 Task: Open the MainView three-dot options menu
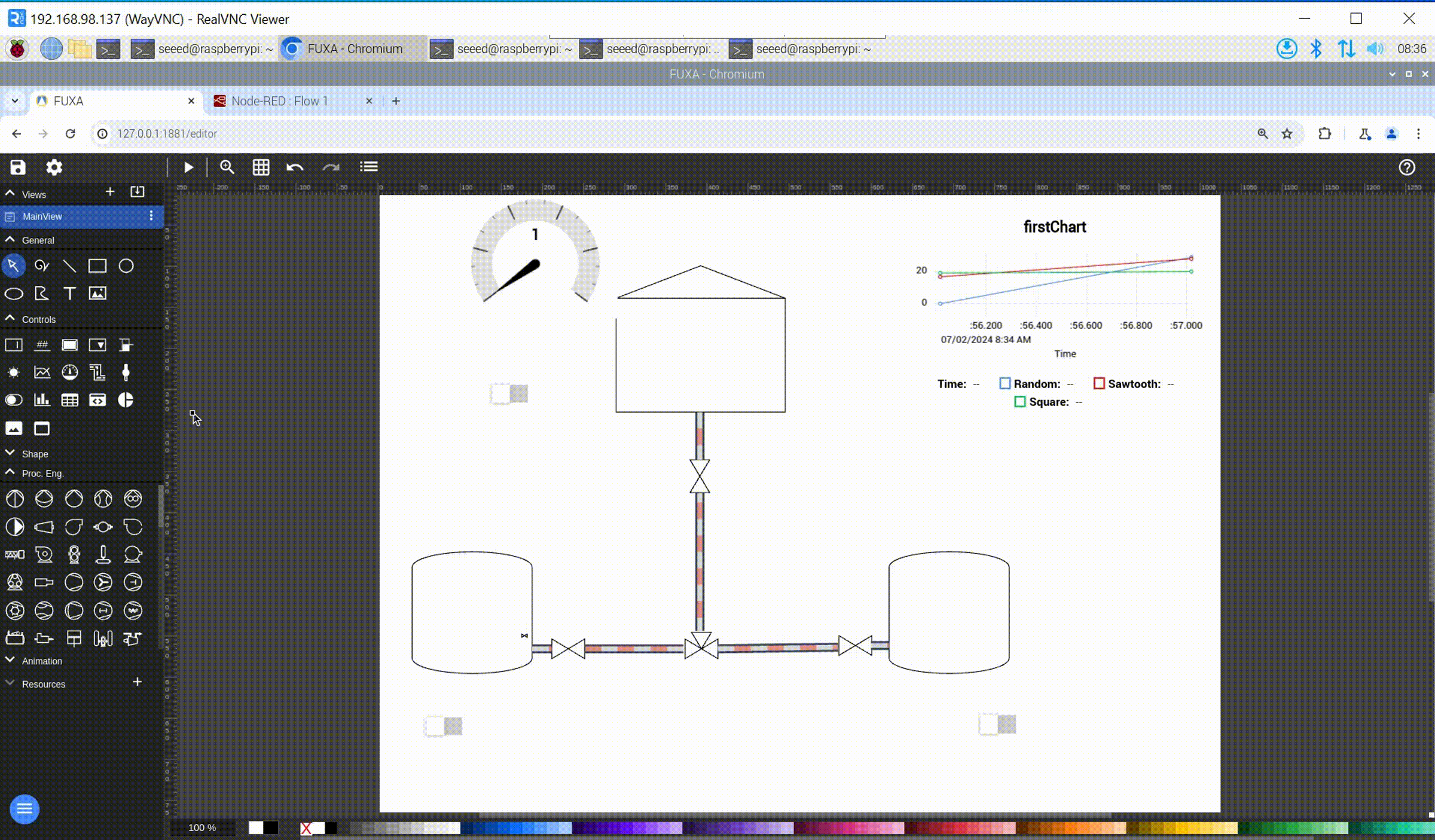(151, 216)
